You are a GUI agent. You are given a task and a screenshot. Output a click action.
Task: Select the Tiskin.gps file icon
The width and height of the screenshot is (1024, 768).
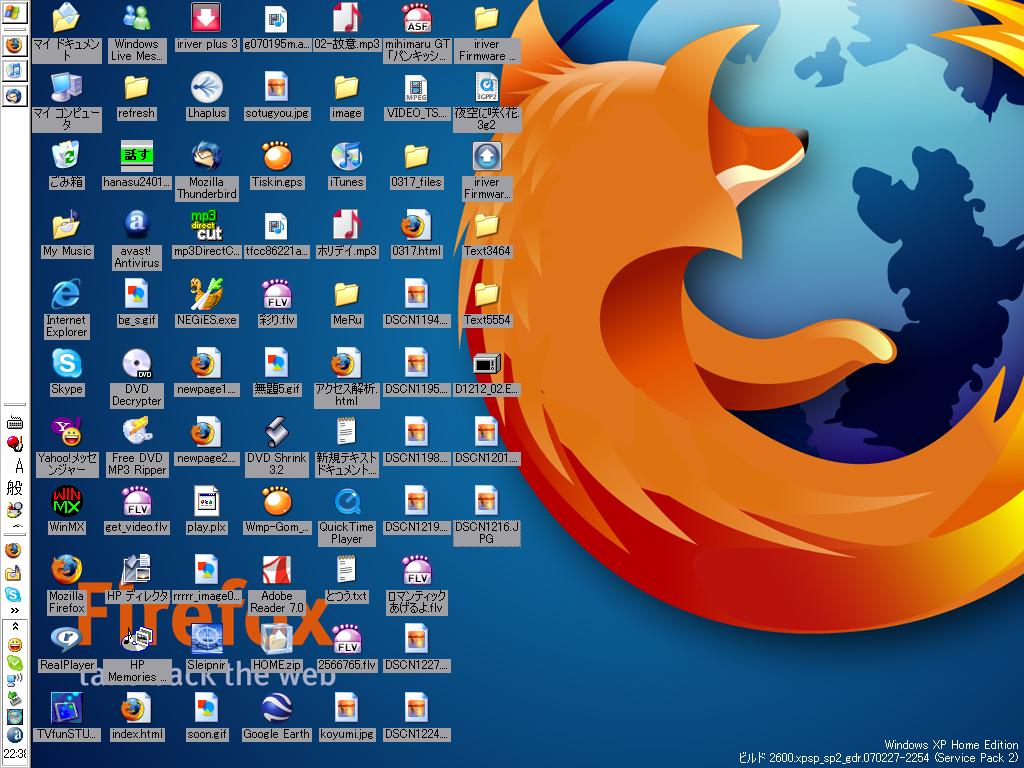click(x=276, y=165)
